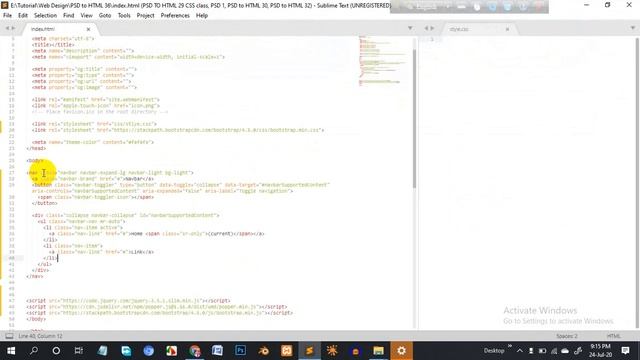Place the cursor on the </head> line
Image resolution: width=640 pixels, height=360 pixels.
(x=36, y=148)
